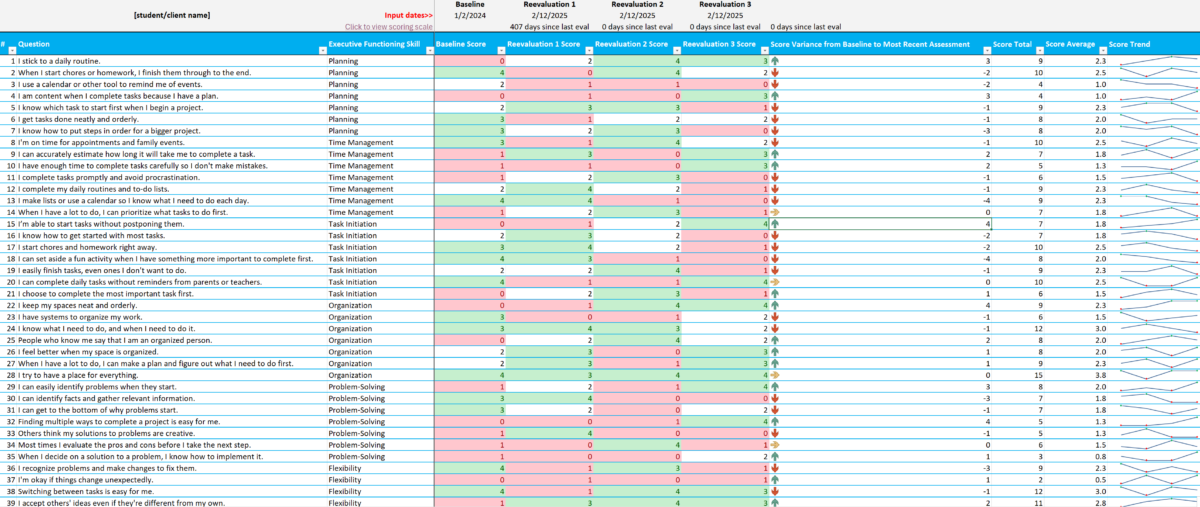Click the up arrow for 'Finding multiple ways to complete a project'

click(x=774, y=421)
